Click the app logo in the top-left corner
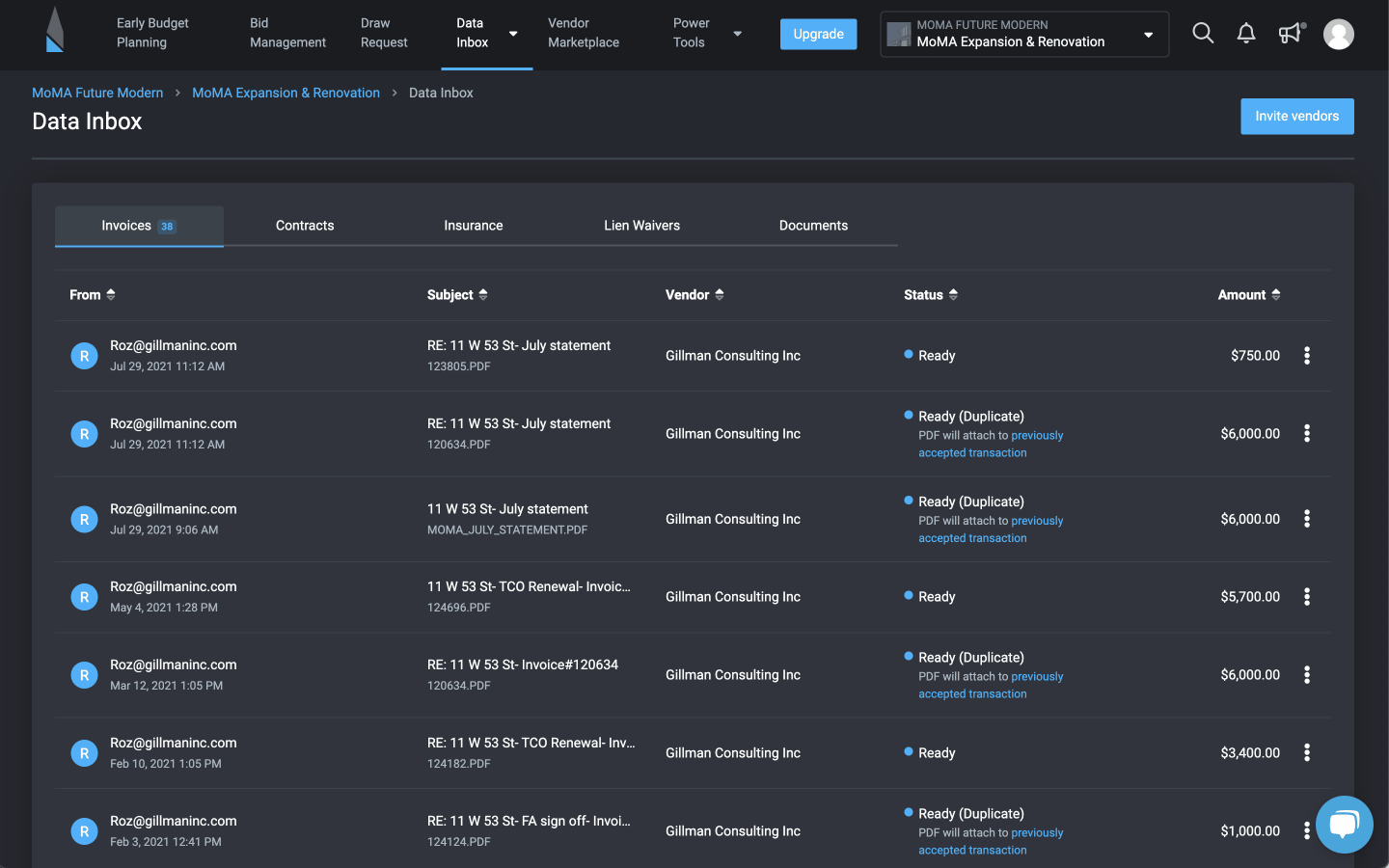 point(55,30)
